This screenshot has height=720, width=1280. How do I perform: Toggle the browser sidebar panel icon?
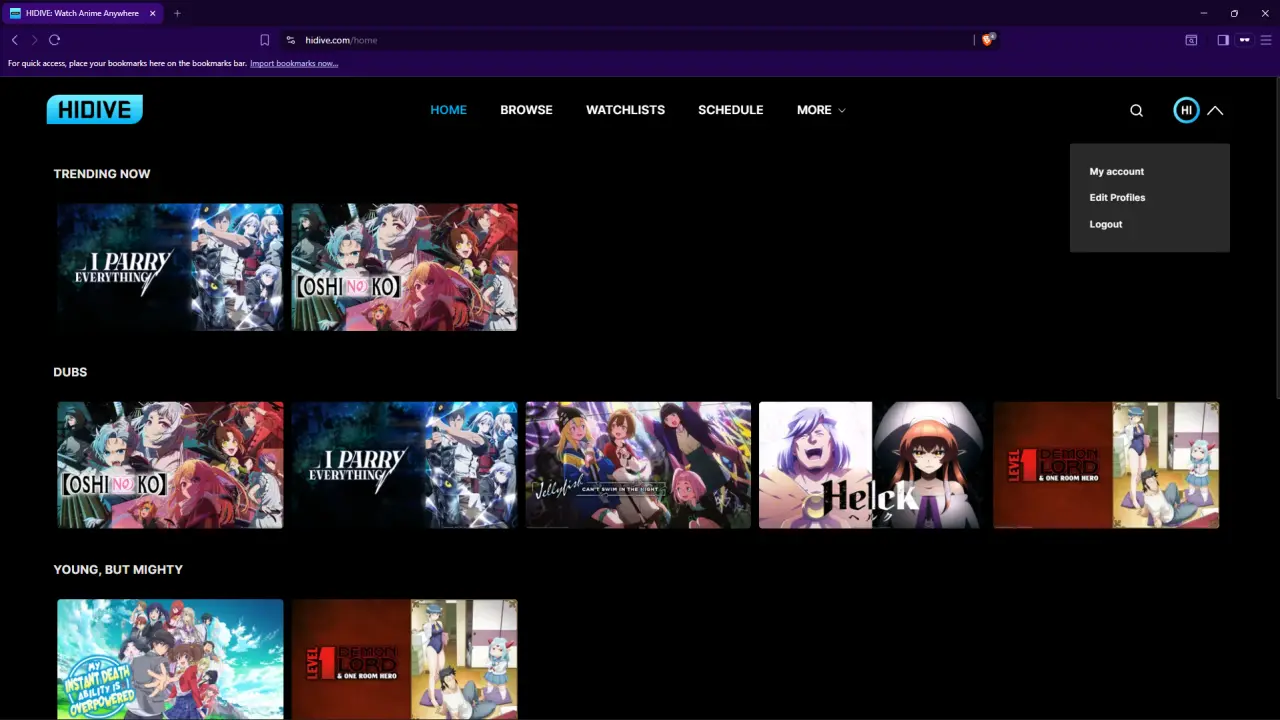[1223, 40]
